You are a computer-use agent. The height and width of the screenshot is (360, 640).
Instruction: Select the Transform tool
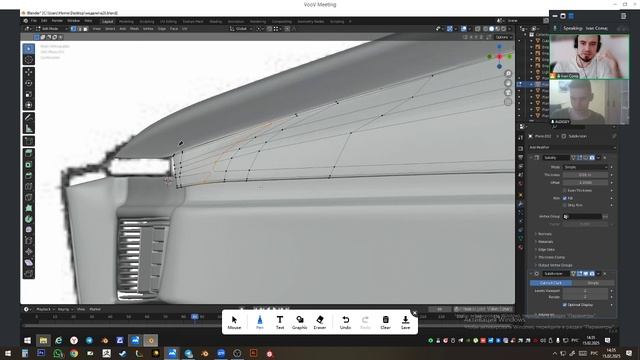(x=29, y=105)
